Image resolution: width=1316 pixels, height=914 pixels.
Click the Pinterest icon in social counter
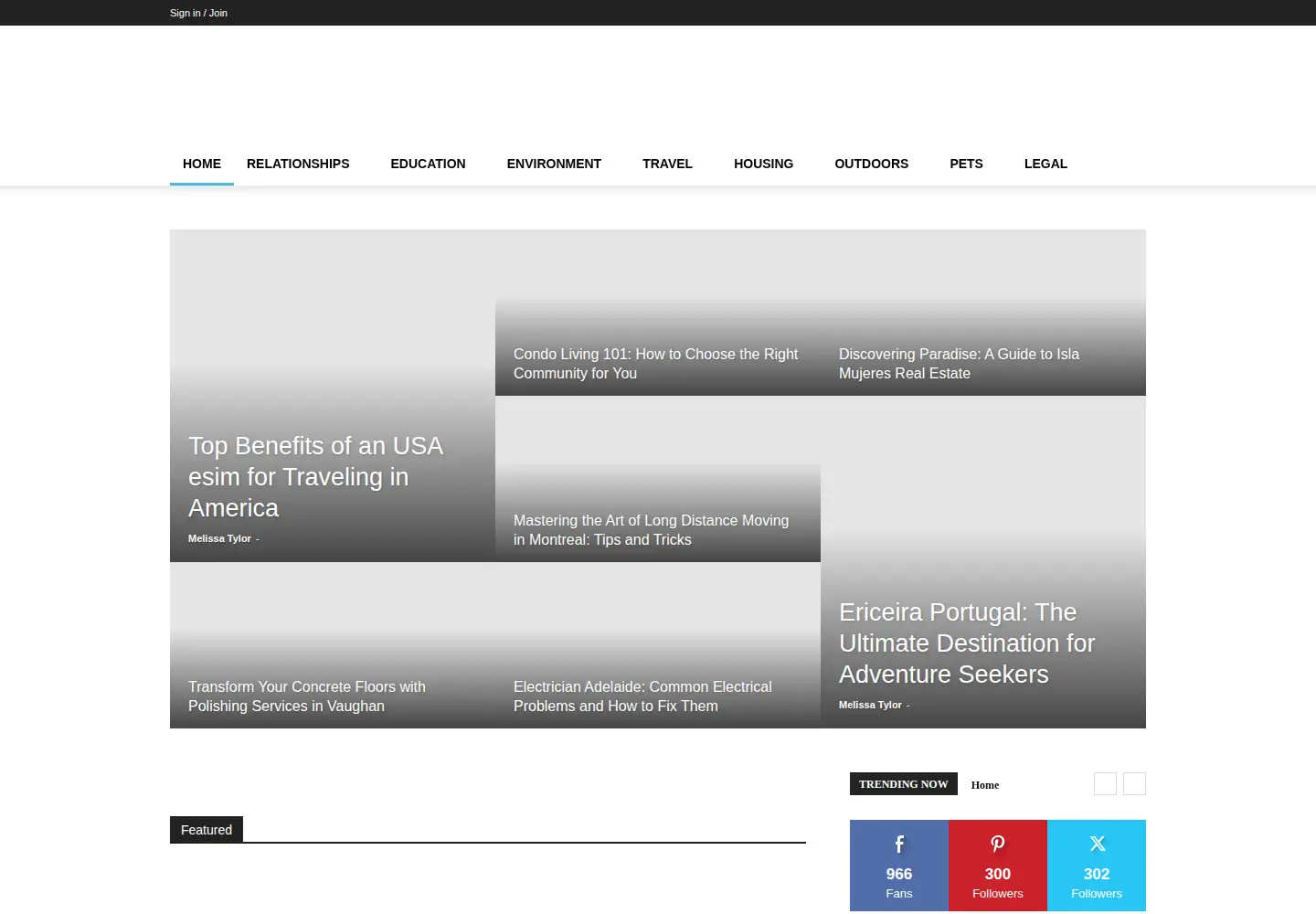(998, 844)
